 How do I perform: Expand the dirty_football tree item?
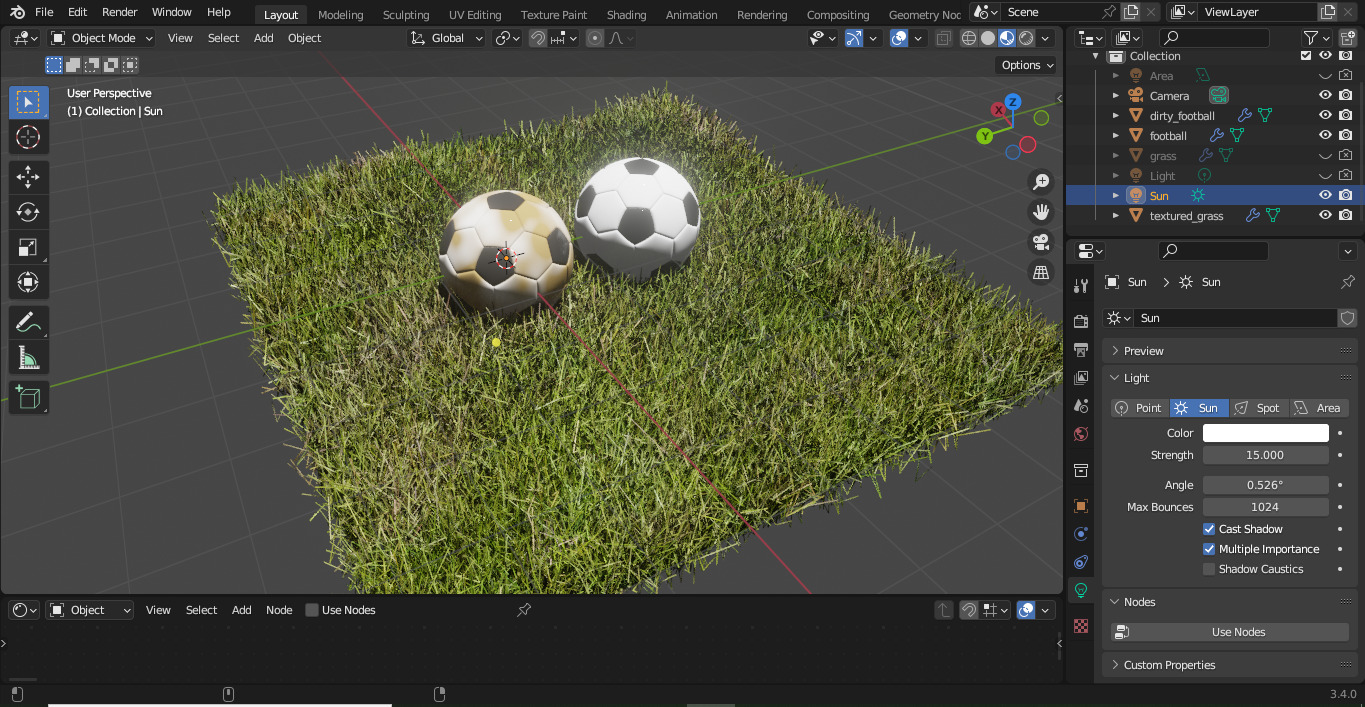coord(1116,116)
